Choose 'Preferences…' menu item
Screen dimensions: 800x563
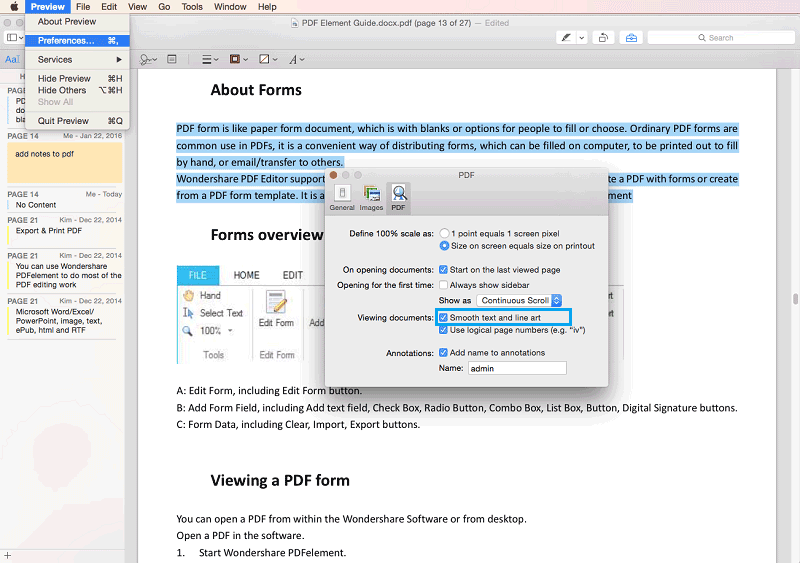coord(77,41)
